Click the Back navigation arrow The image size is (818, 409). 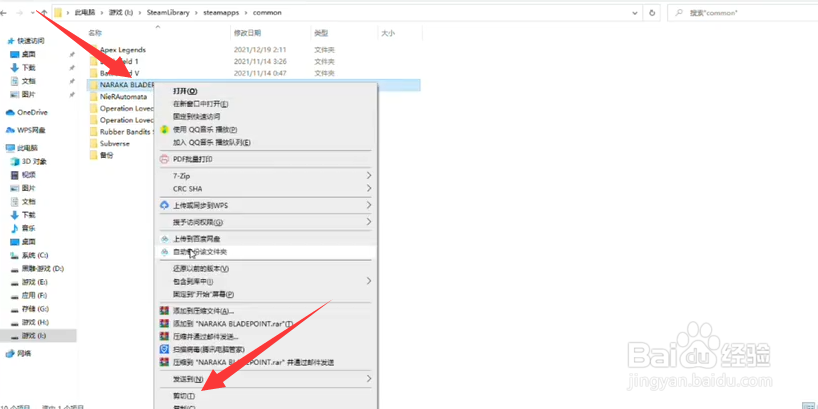(x=4, y=13)
